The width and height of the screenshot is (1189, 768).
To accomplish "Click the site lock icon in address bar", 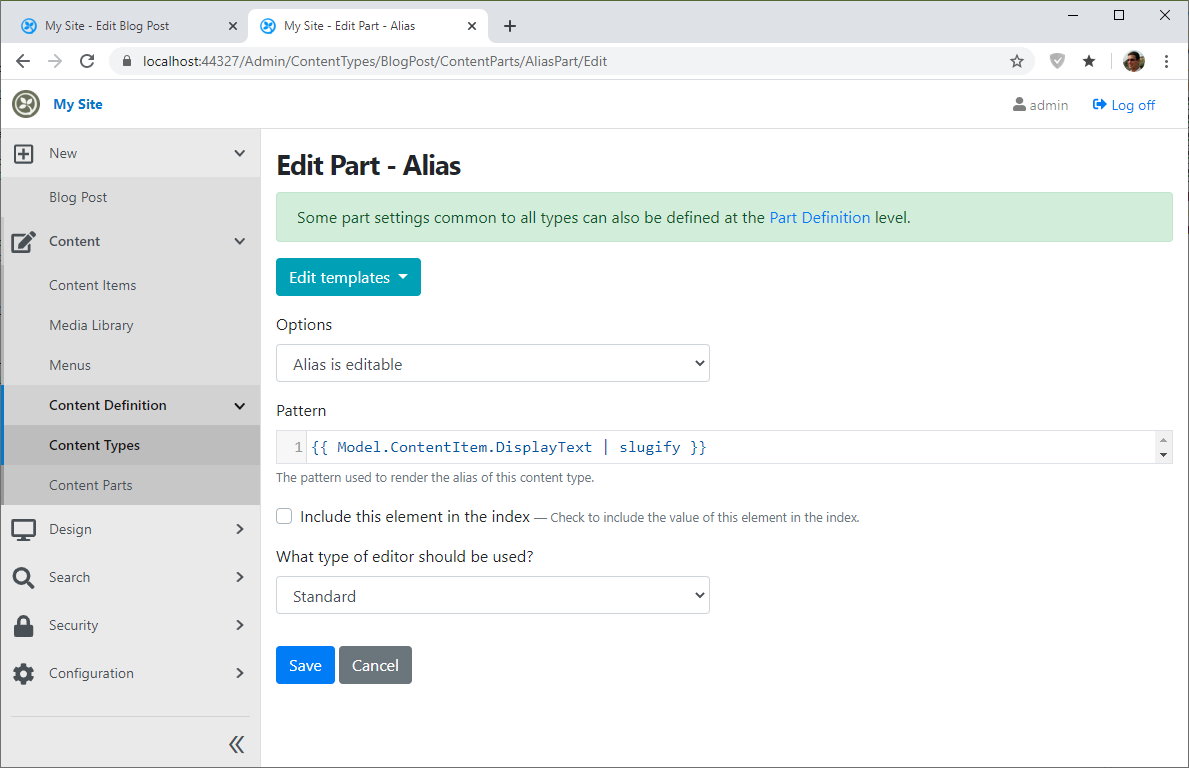I will (127, 61).
